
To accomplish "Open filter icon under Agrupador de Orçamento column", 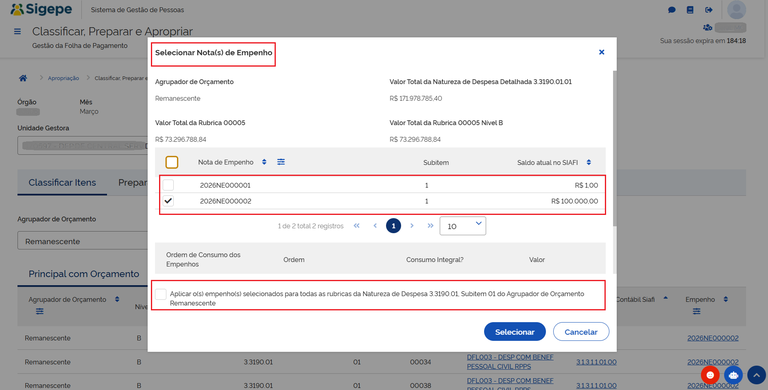I will (40, 311).
